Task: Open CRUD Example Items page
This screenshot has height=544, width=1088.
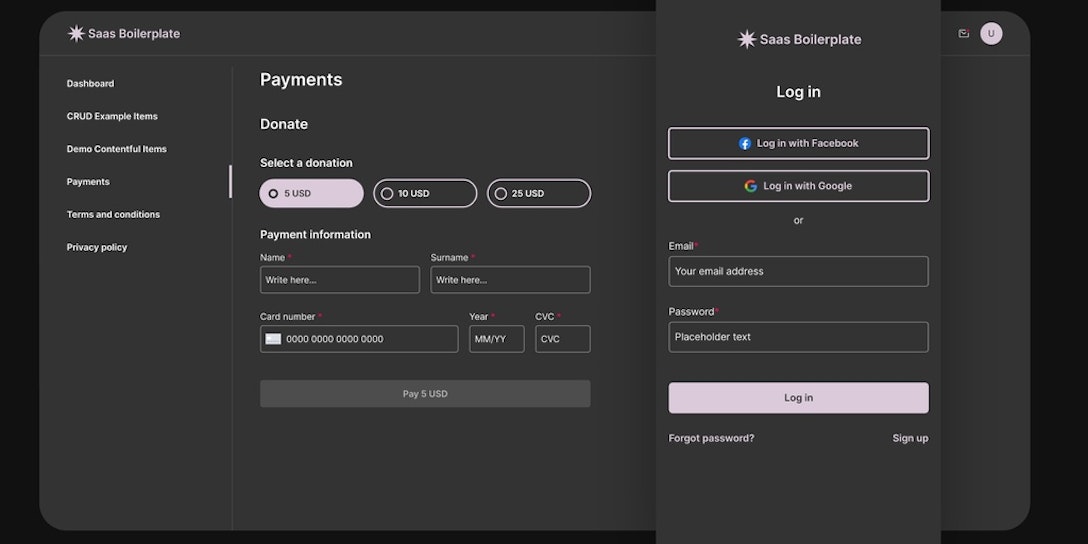Action: 112,117
